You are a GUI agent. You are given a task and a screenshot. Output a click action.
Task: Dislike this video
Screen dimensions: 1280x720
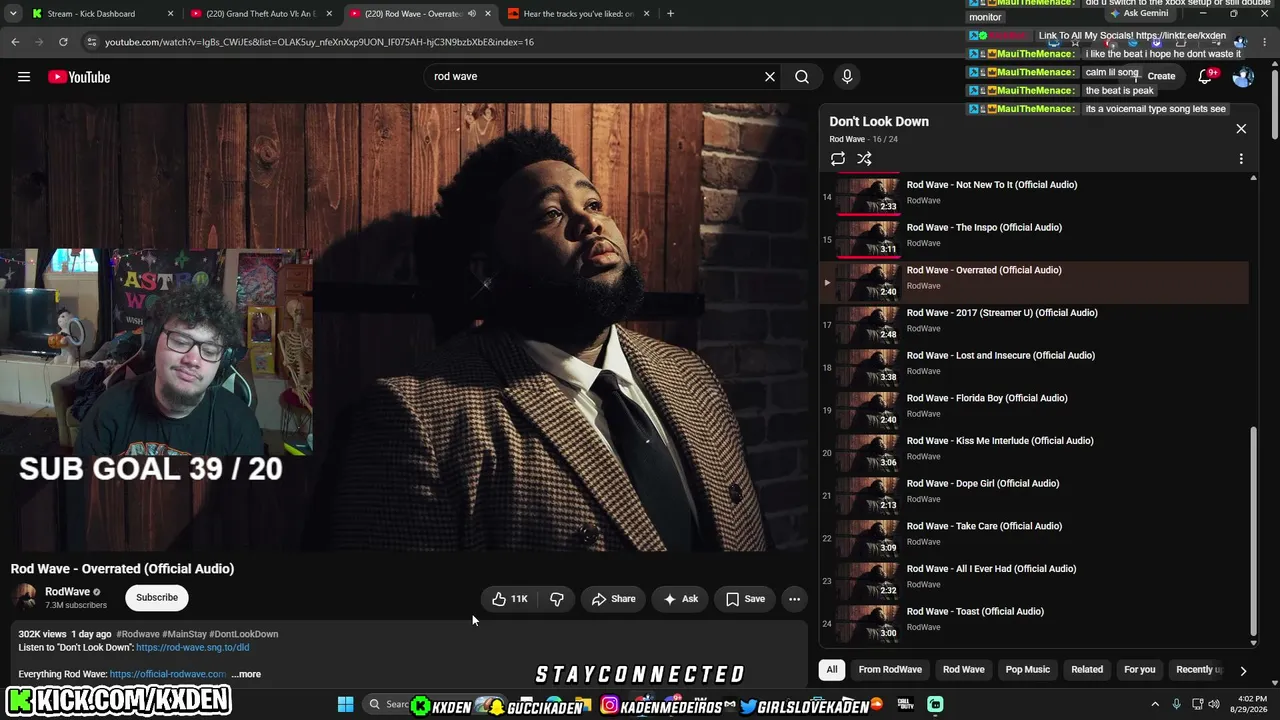point(557,599)
